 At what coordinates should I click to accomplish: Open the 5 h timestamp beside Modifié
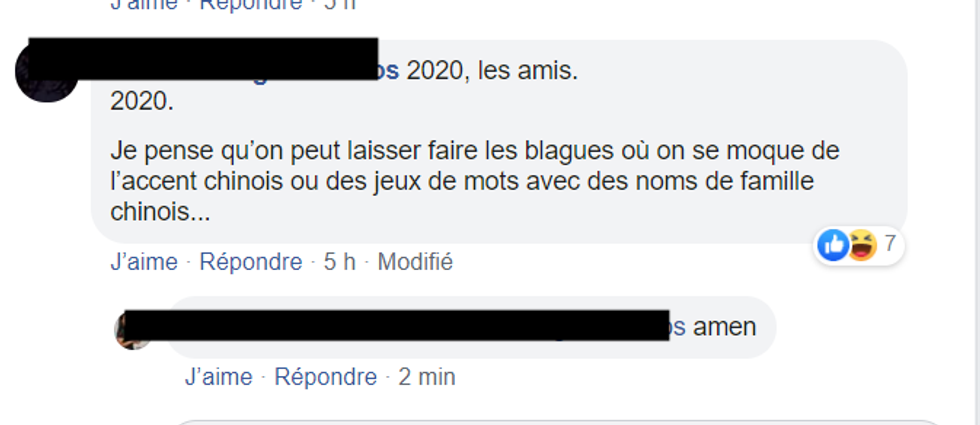339,262
